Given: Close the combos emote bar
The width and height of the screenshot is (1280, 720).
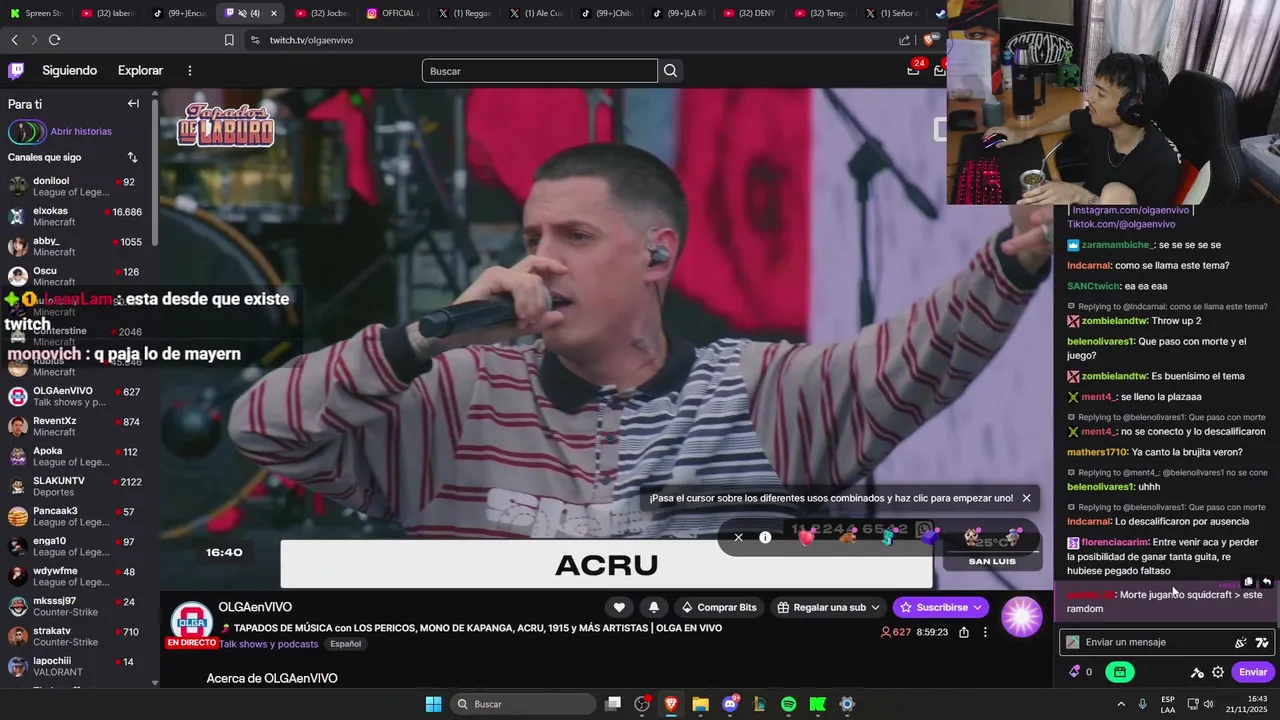Looking at the screenshot, I should [x=738, y=537].
